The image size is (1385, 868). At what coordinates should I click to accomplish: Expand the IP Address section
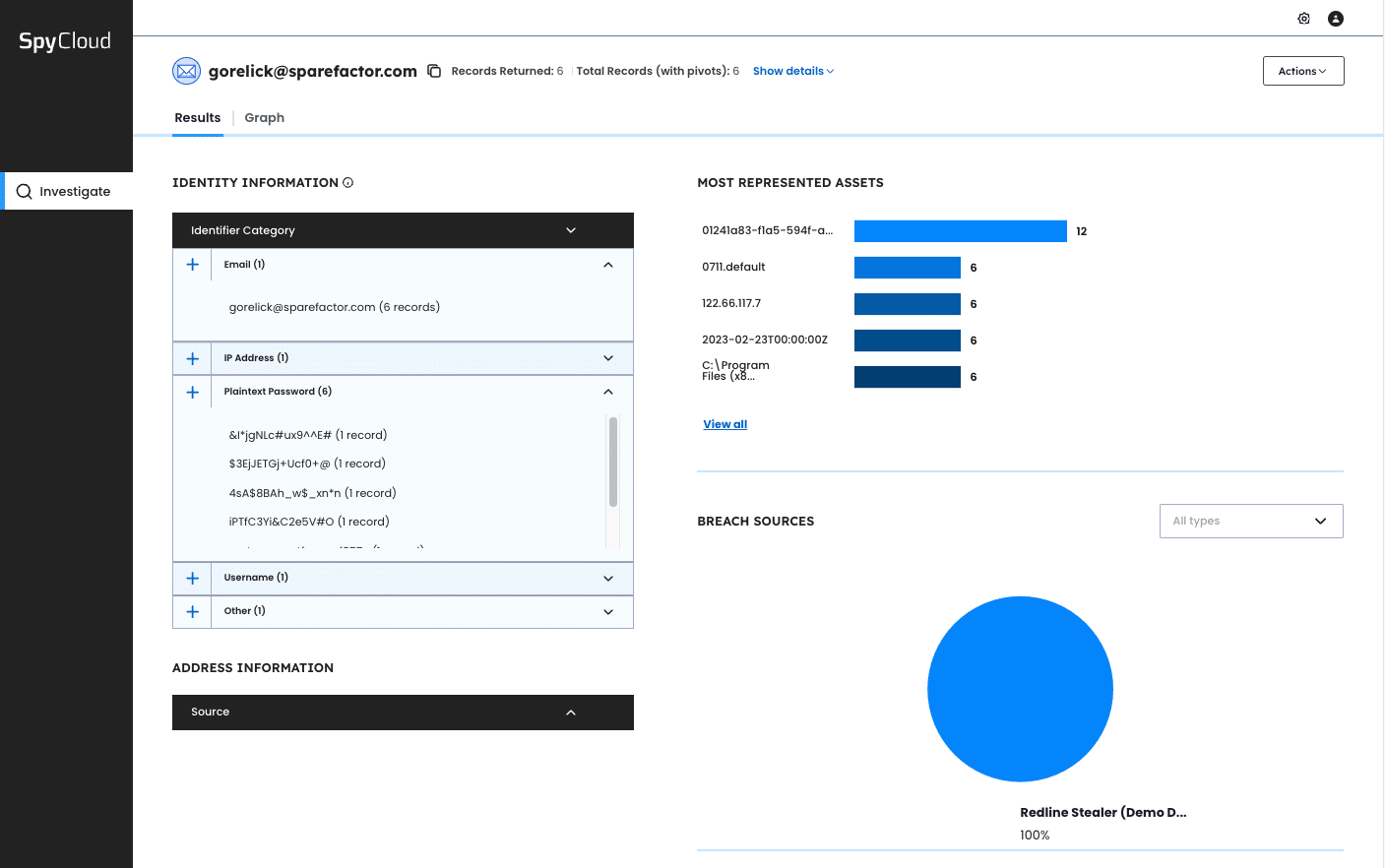click(607, 358)
